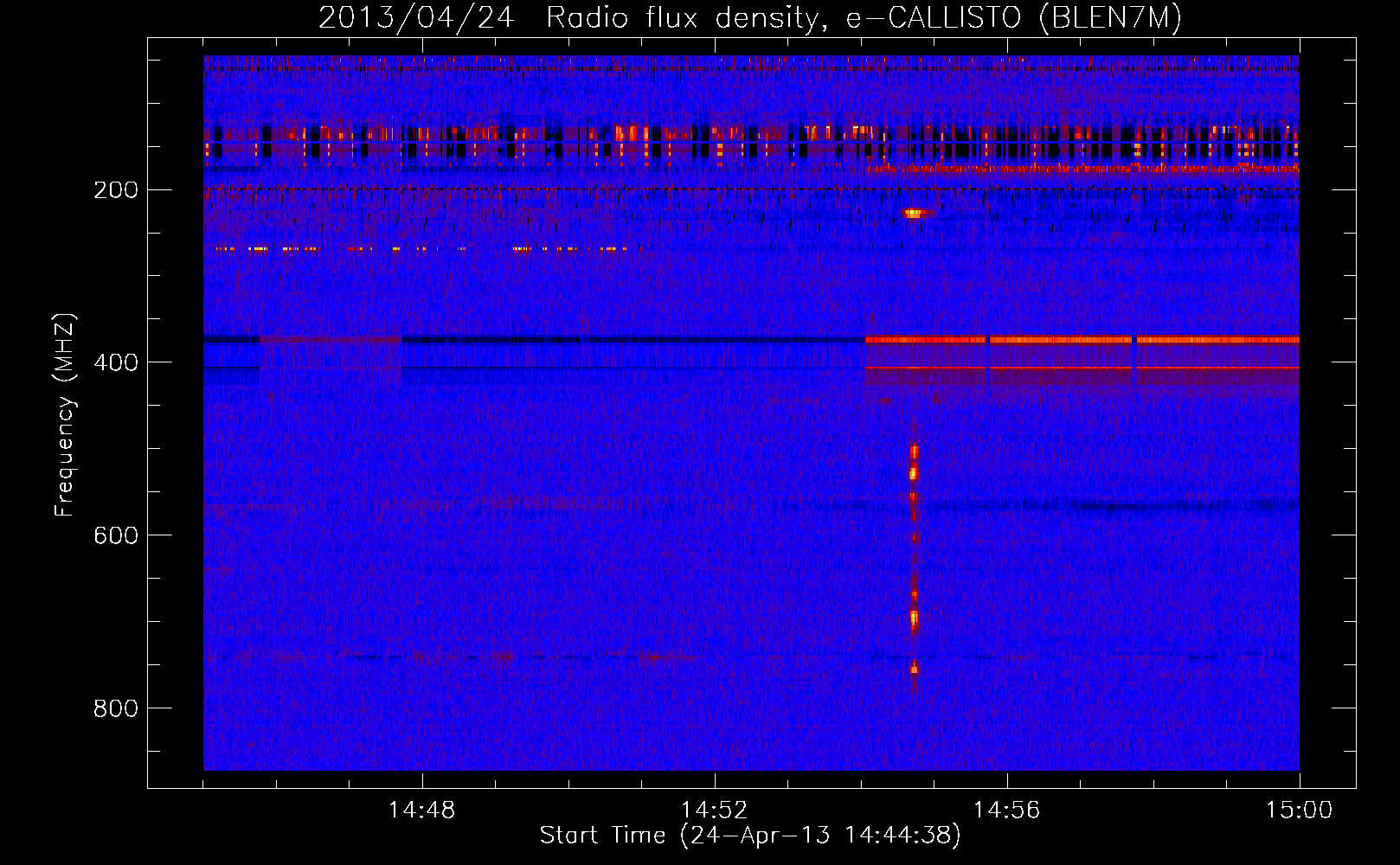Click the 'Start Time (24-Apr-13 14:44:38)' axis label
1400x865 pixels.
750,836
